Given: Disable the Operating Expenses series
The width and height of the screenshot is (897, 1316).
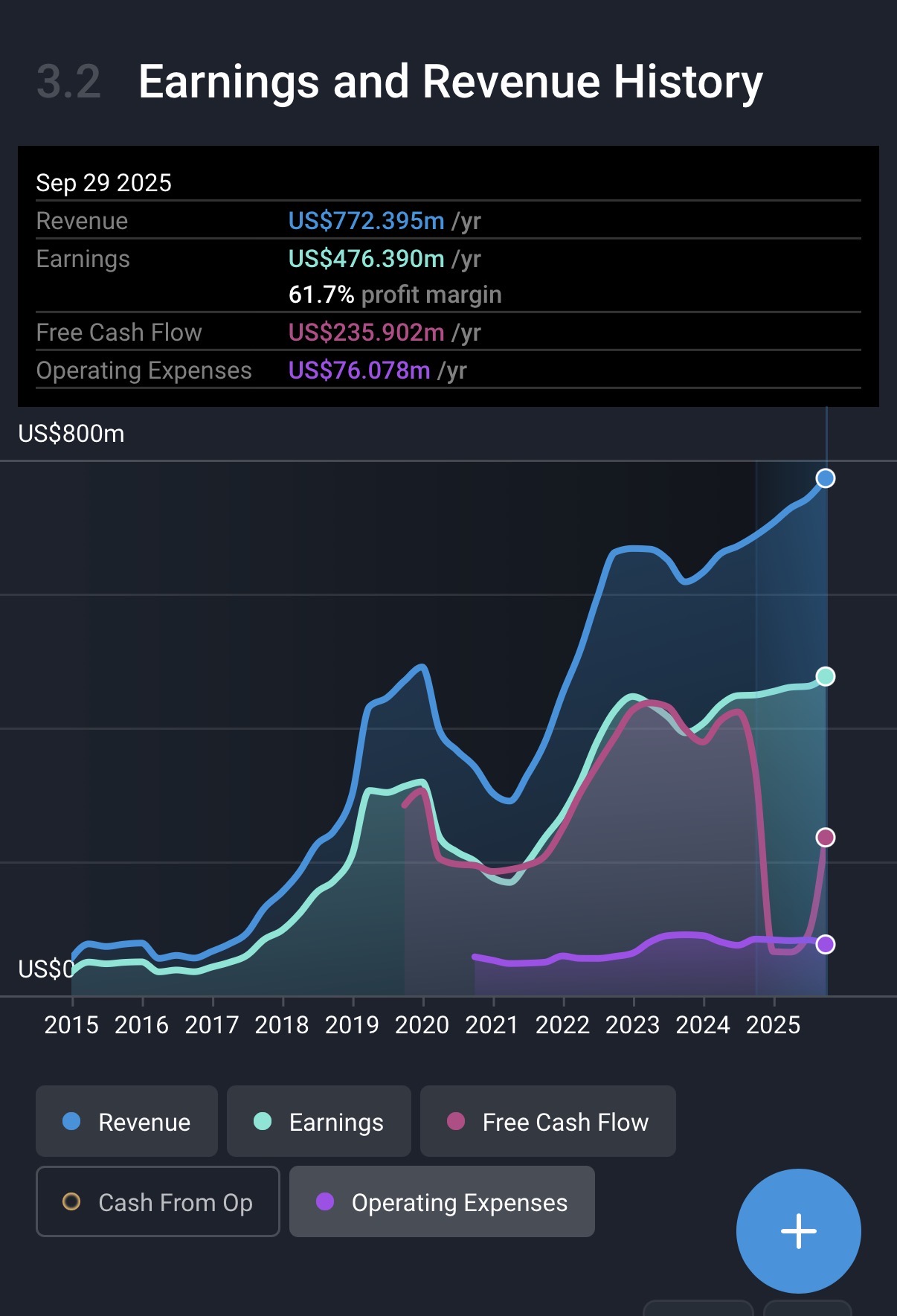Looking at the screenshot, I should coord(442,1201).
